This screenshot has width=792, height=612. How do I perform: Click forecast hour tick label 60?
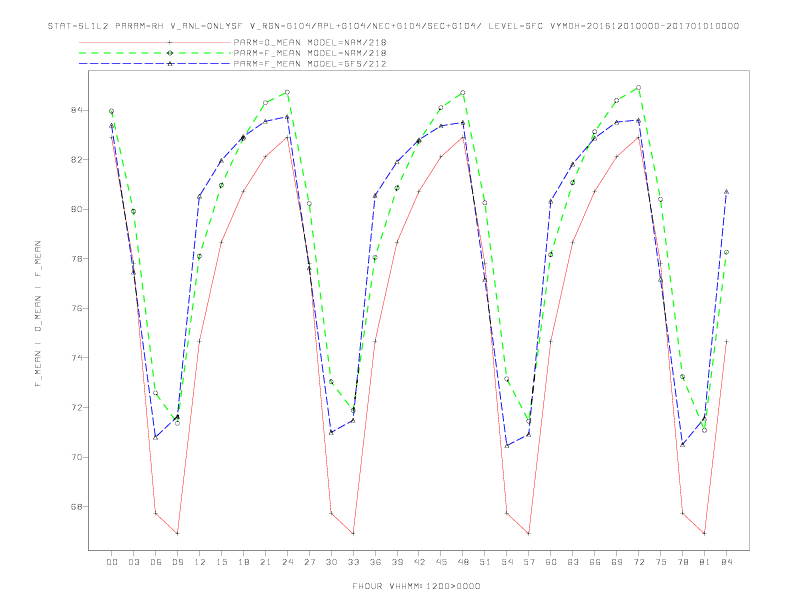[x=551, y=562]
